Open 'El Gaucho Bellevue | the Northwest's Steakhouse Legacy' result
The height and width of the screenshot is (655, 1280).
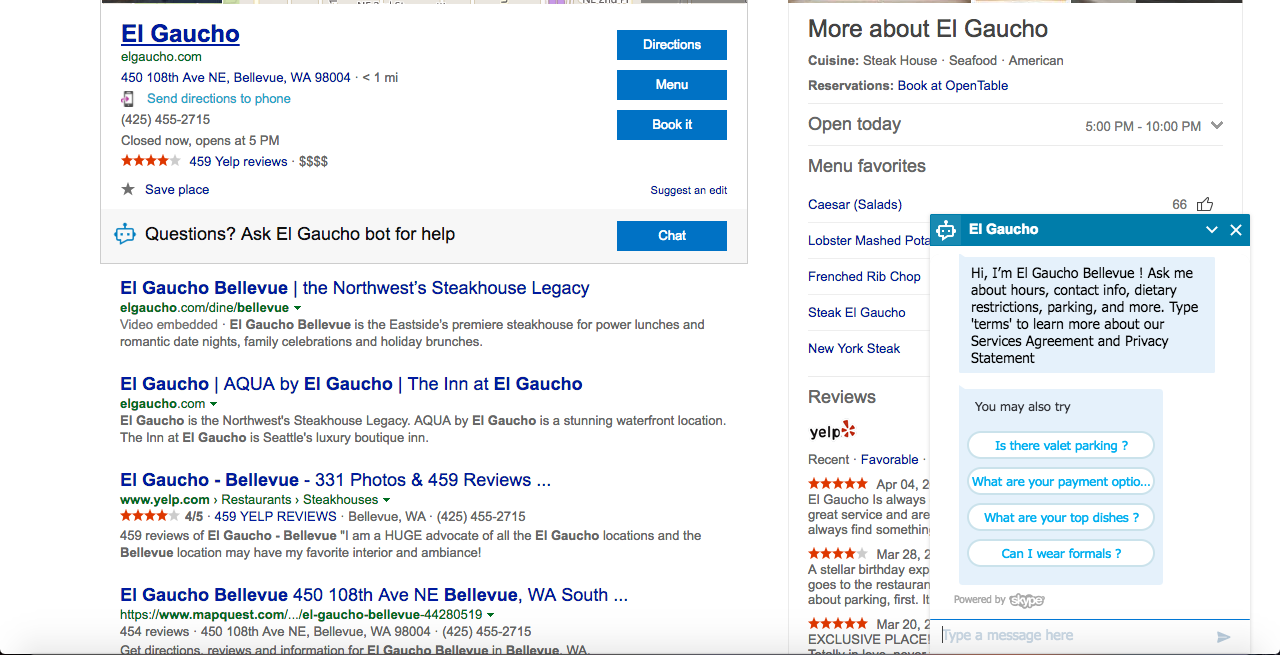[x=355, y=288]
